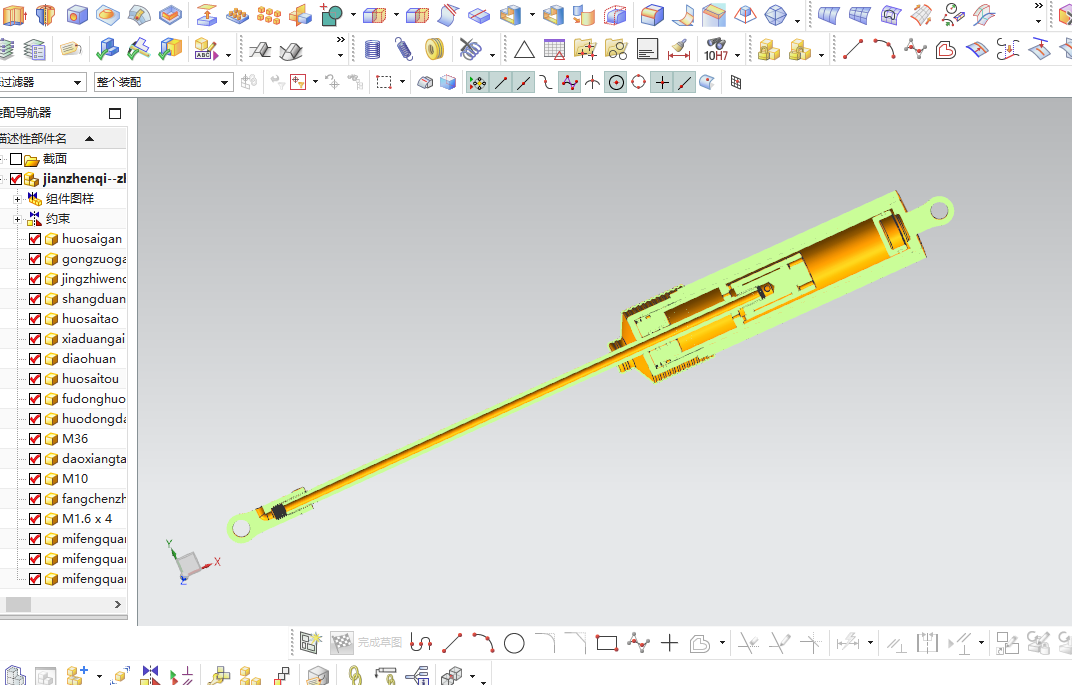Select the Arc tool in top curve toolbar
Screen dimensions: 1072x685
pyautogui.click(x=884, y=49)
